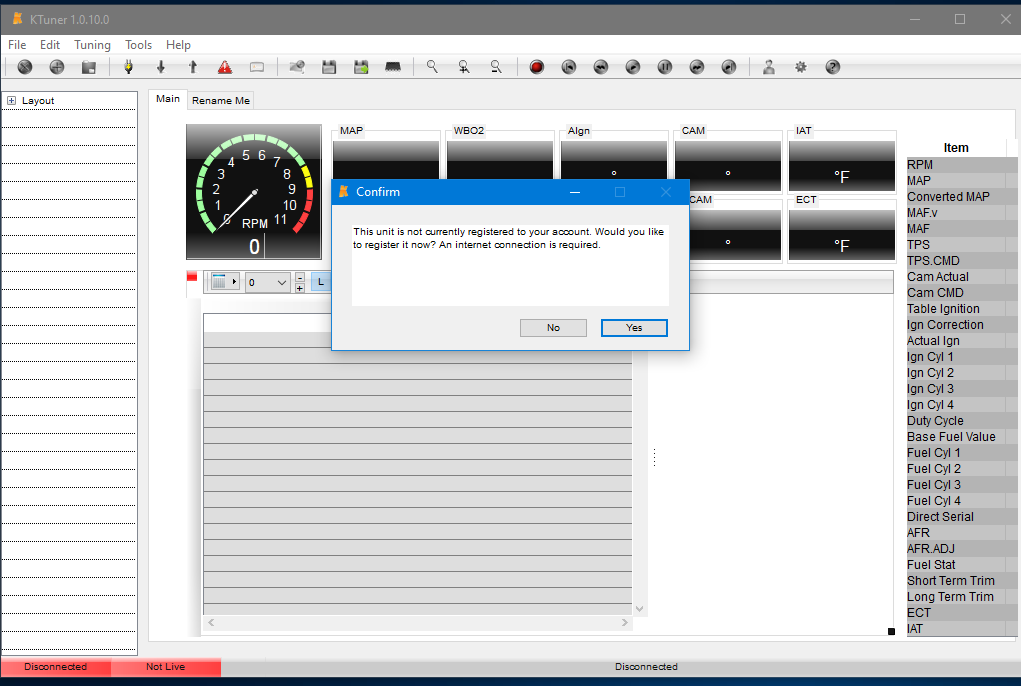Click the magnifier search icon in toolbar

coord(432,67)
